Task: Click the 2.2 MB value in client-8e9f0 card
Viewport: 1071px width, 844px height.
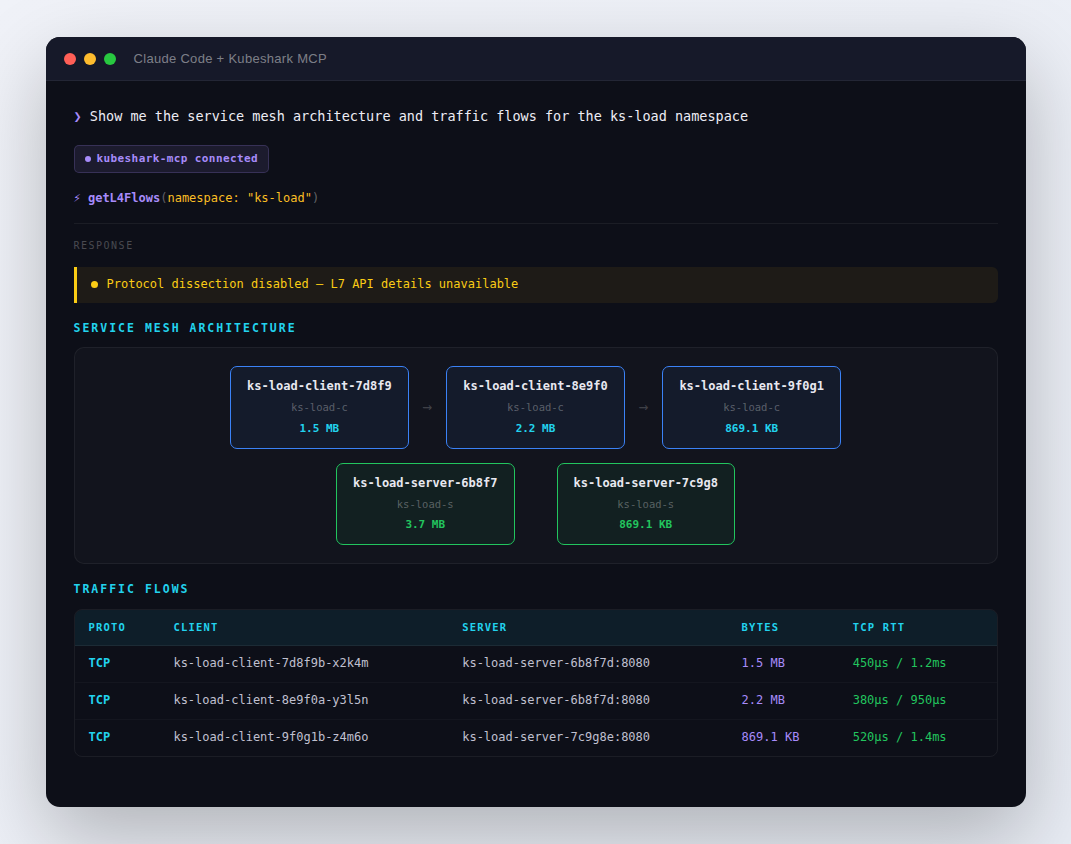Action: coord(536,428)
